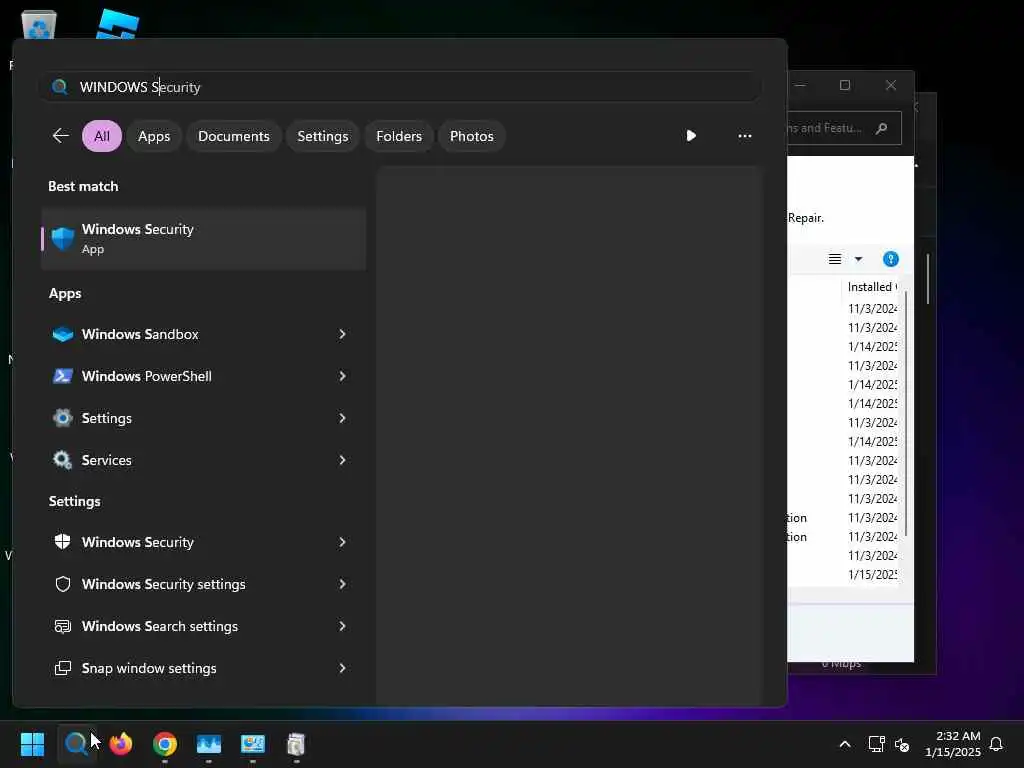Expand Windows PowerShell result chevron
Image resolution: width=1024 pixels, height=768 pixels.
(x=342, y=376)
